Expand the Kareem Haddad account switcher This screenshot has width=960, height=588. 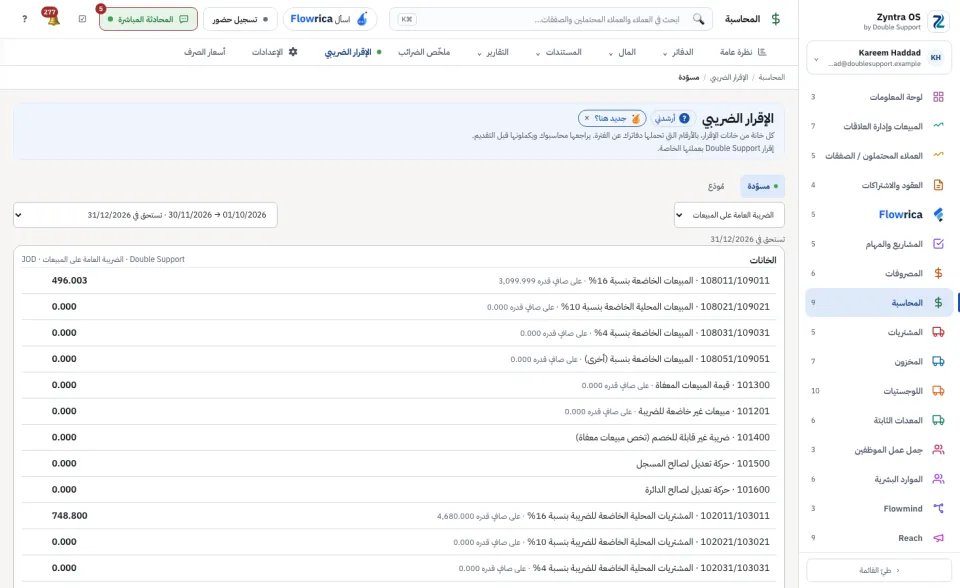[x=877, y=58]
